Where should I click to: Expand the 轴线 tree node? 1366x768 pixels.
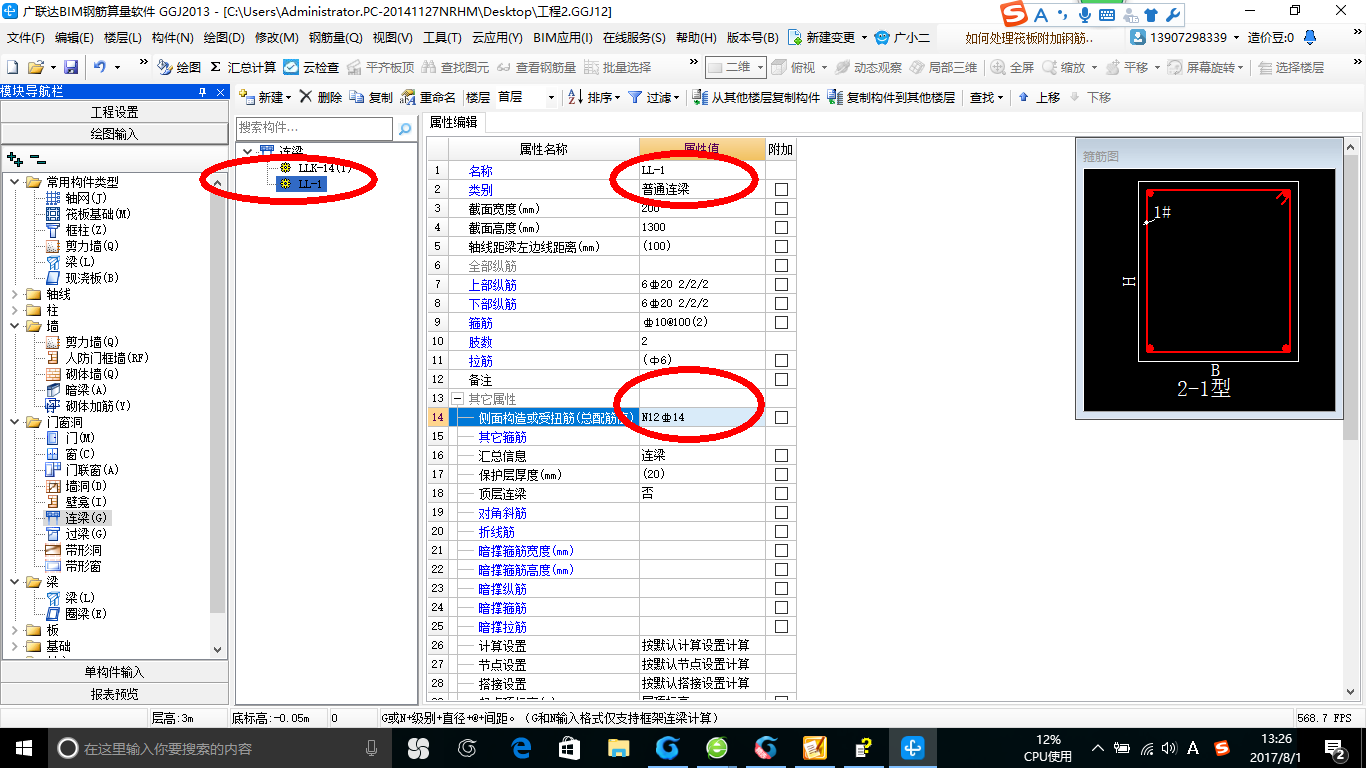[15, 294]
